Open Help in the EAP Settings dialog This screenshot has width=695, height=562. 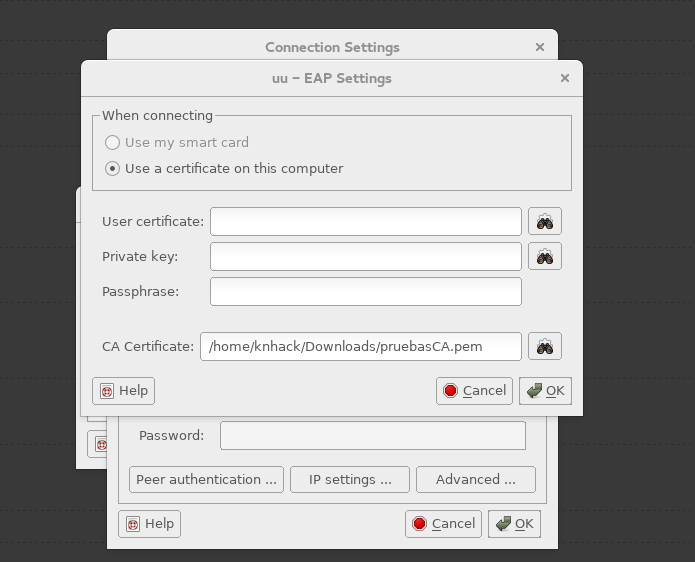tap(123, 391)
